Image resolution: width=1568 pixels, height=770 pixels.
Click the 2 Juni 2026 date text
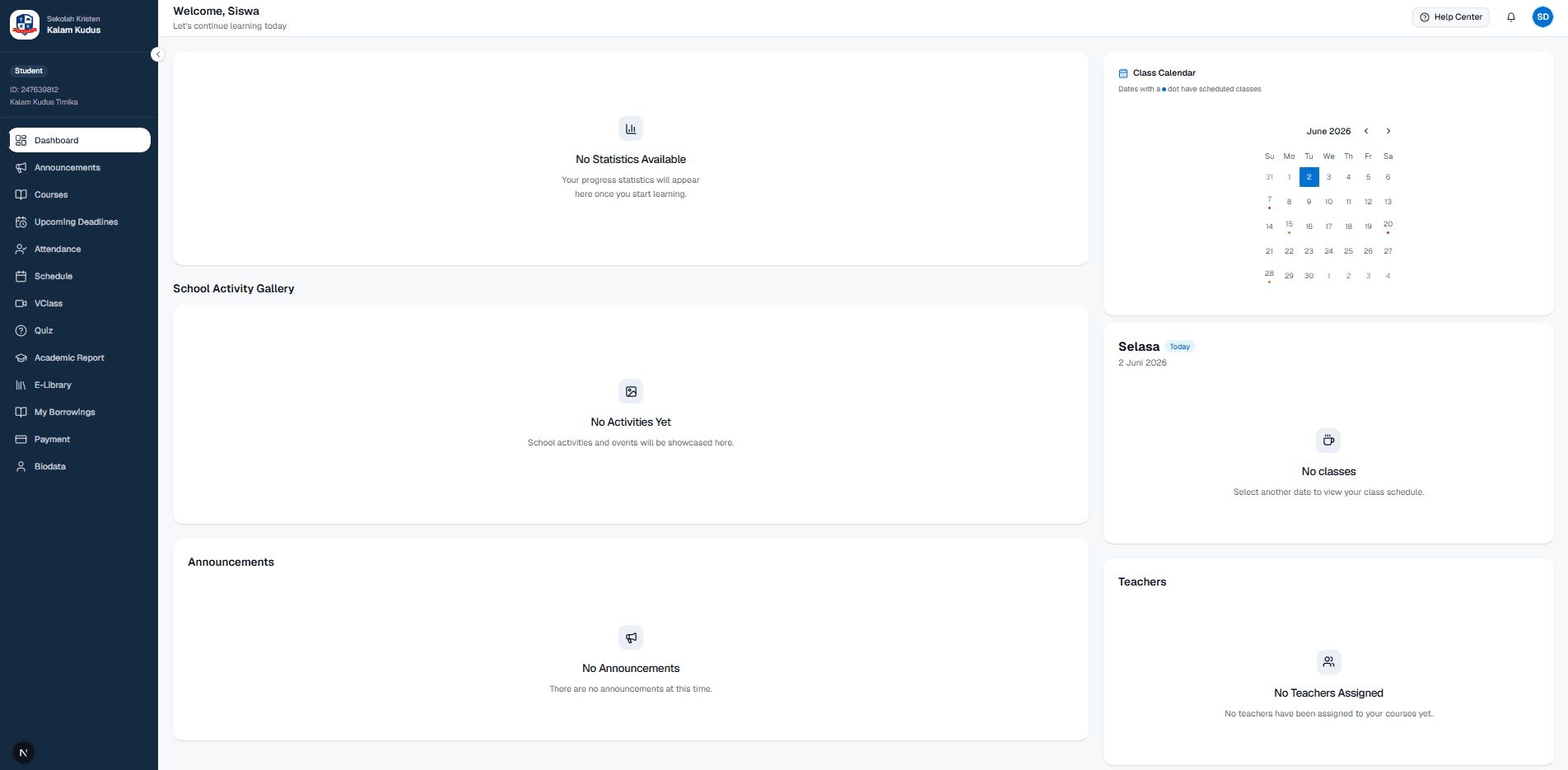coord(1142,362)
